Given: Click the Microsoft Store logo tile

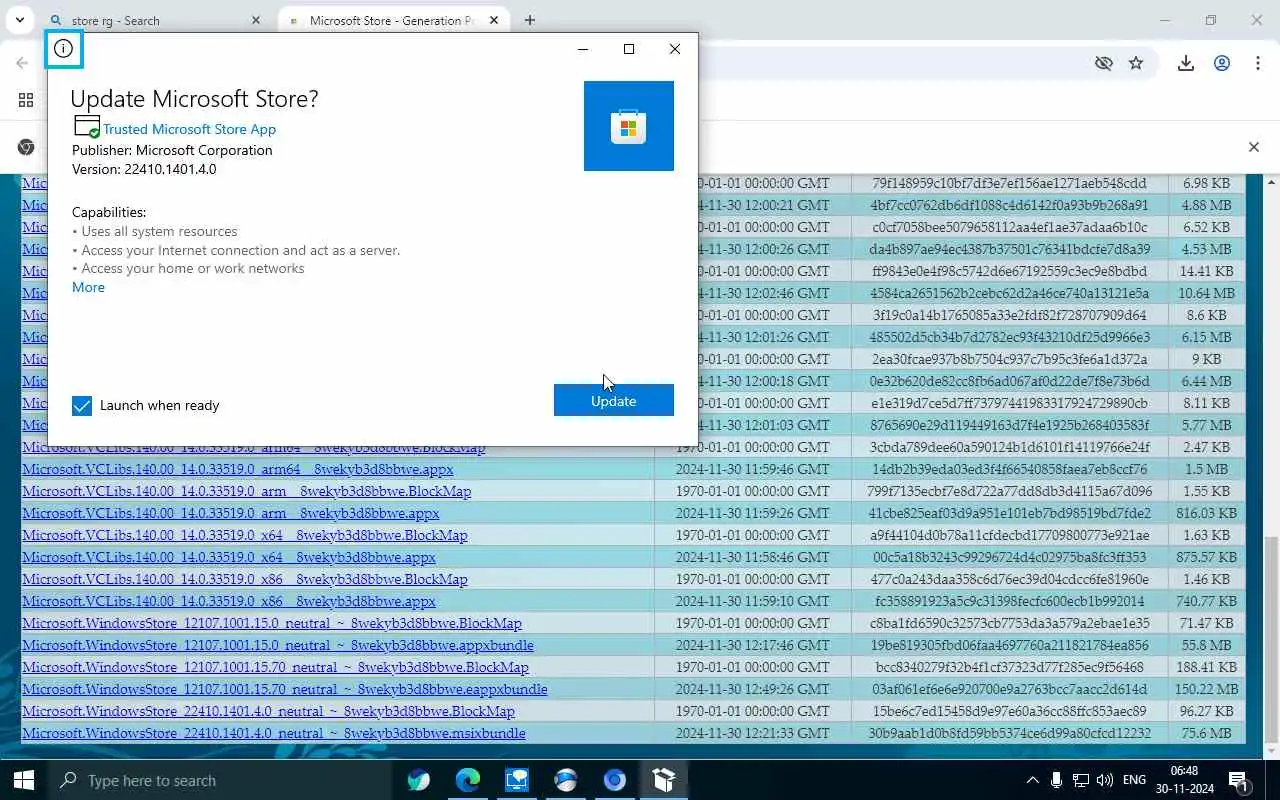Looking at the screenshot, I should [629, 126].
